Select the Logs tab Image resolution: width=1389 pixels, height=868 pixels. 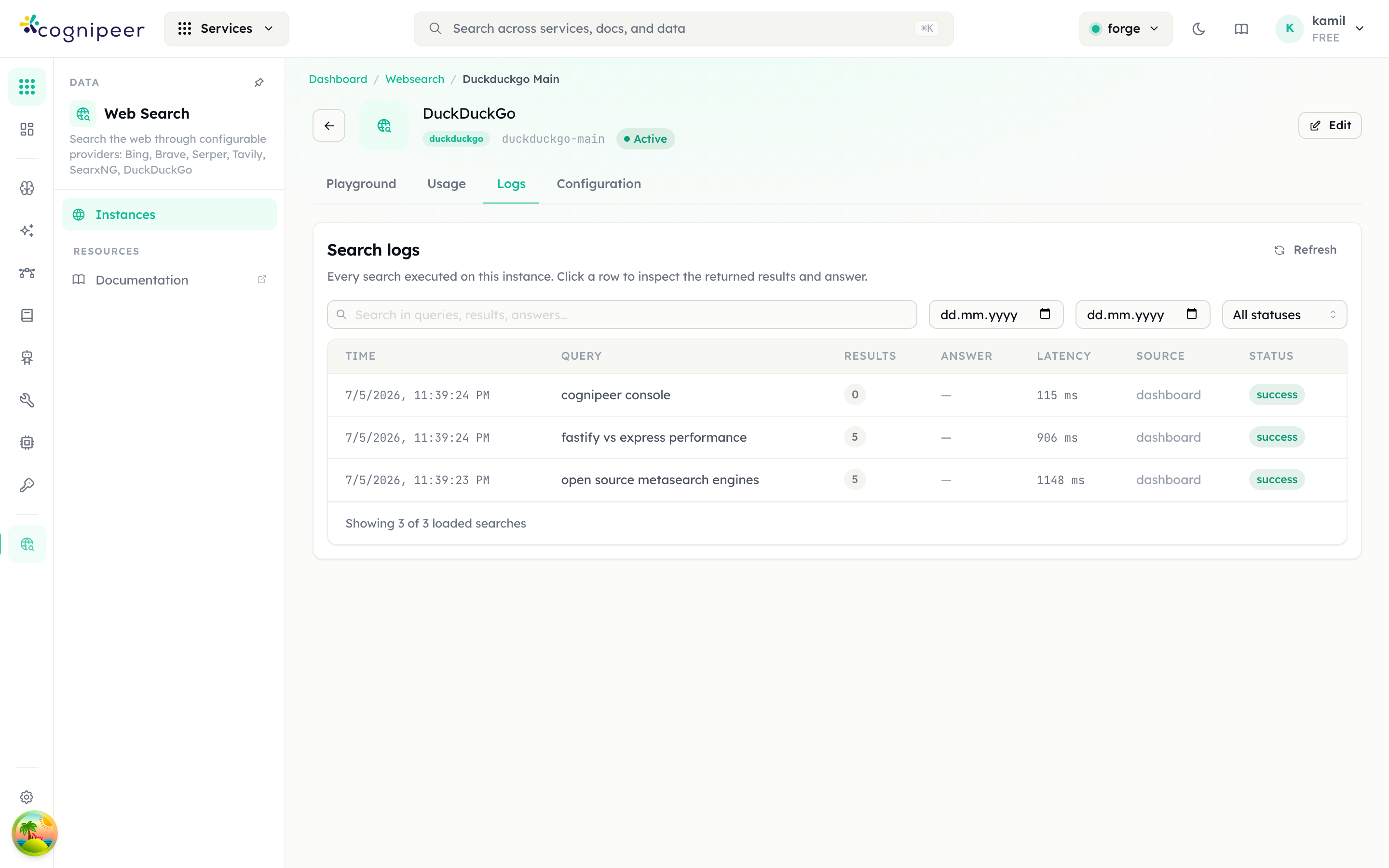(511, 184)
